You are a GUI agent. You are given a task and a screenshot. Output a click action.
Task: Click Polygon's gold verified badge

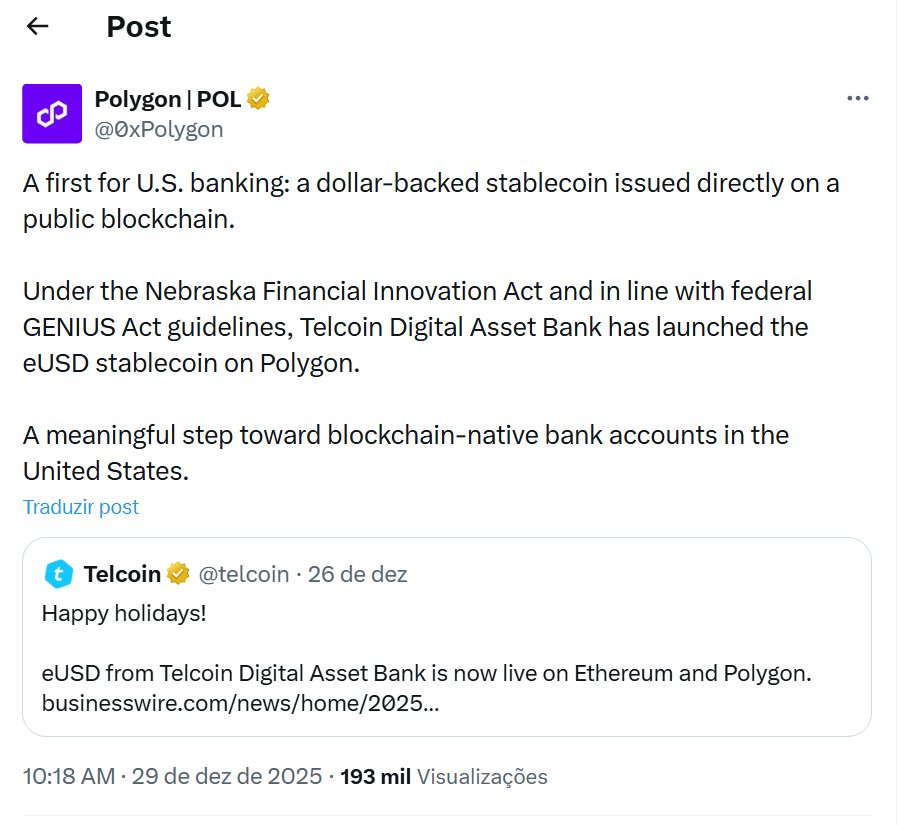(x=258, y=99)
